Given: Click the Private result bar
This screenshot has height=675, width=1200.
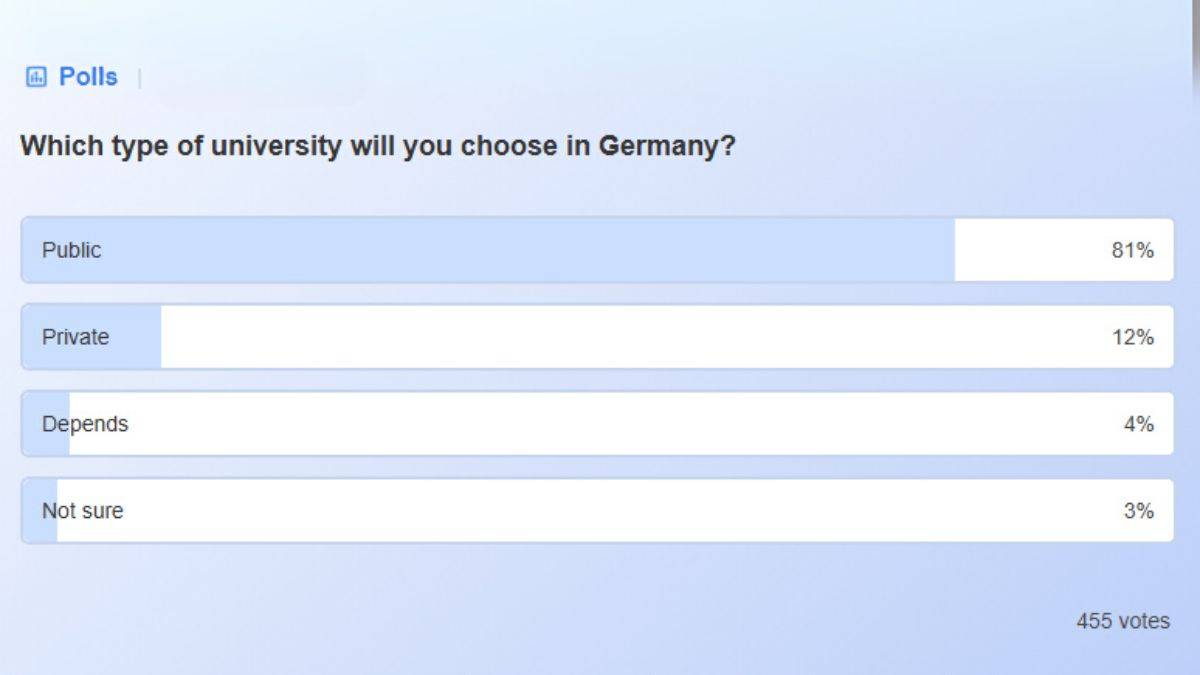Looking at the screenshot, I should (90, 337).
